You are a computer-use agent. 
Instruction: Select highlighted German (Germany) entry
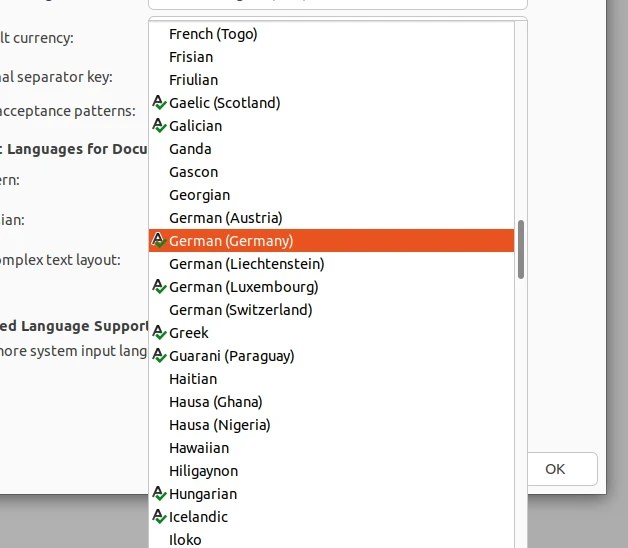[331, 241]
